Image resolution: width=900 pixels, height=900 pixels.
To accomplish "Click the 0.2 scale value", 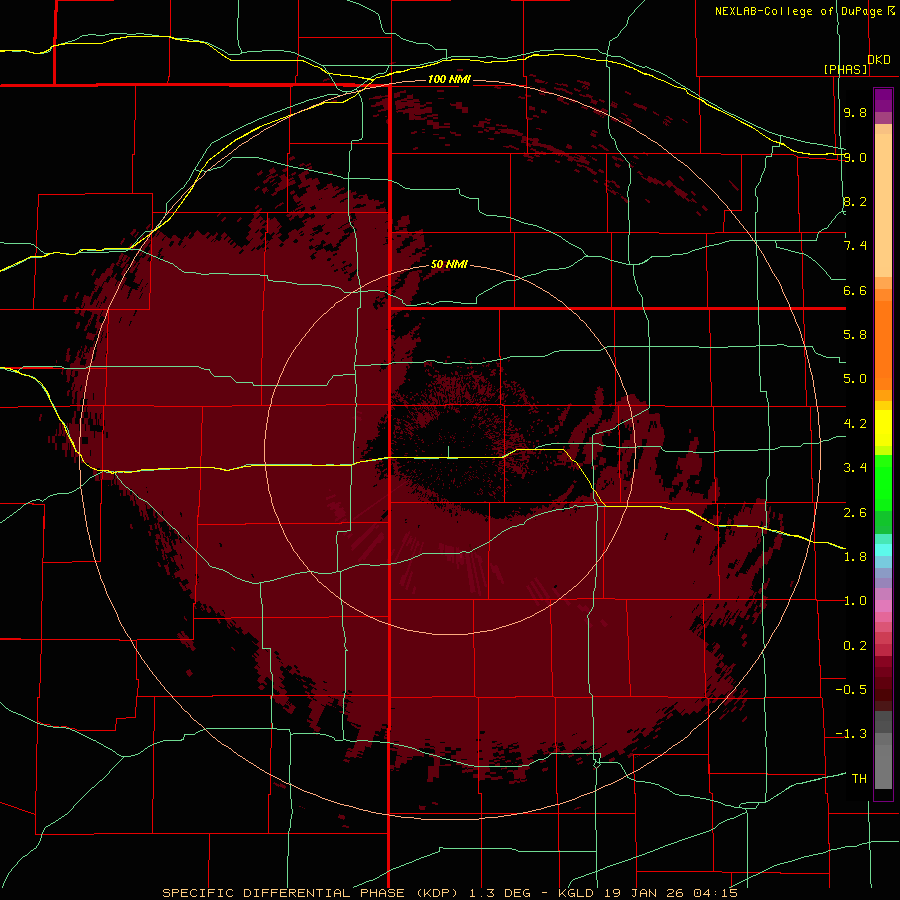I will click(855, 646).
